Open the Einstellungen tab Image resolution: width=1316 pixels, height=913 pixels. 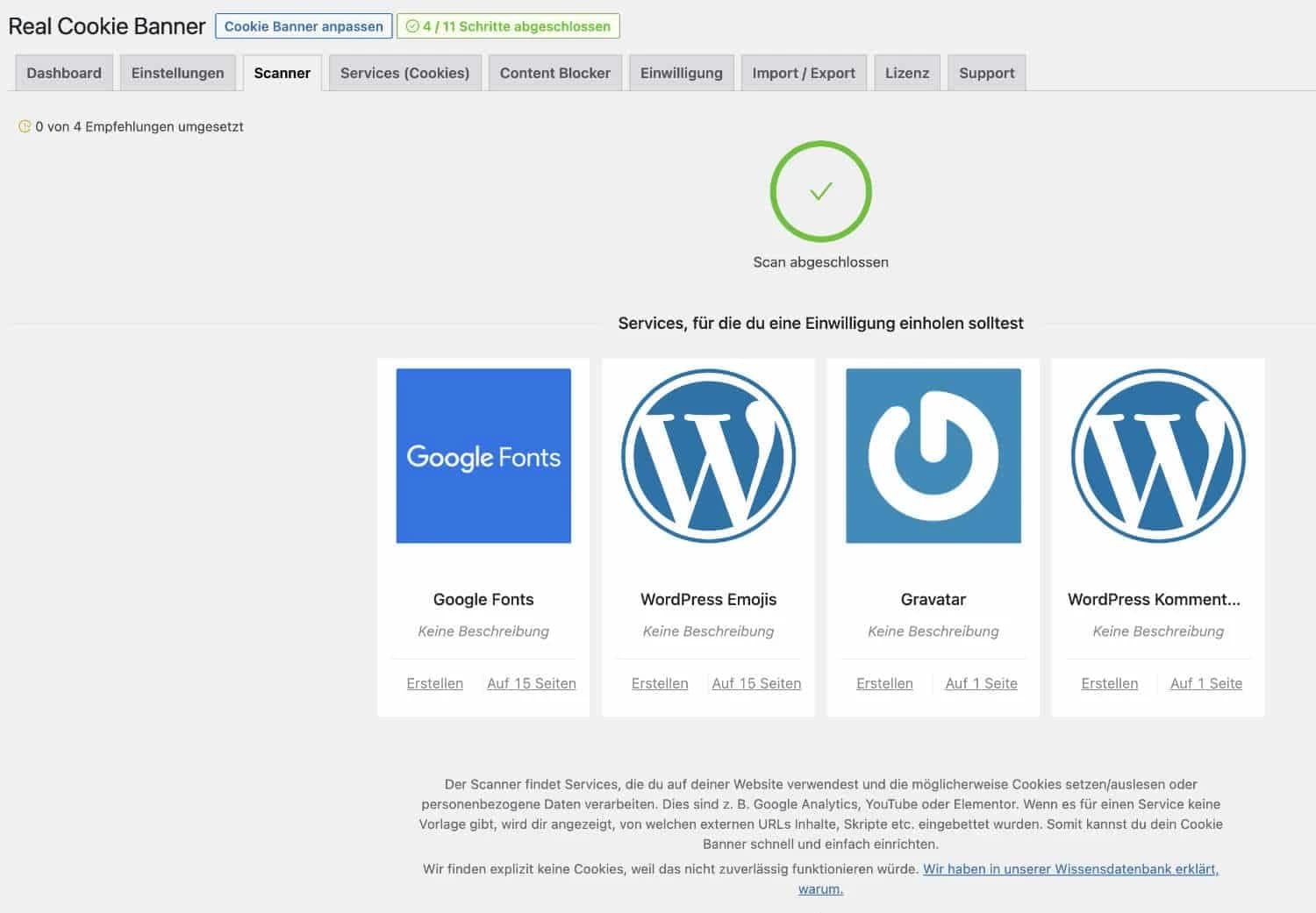pyautogui.click(x=177, y=73)
